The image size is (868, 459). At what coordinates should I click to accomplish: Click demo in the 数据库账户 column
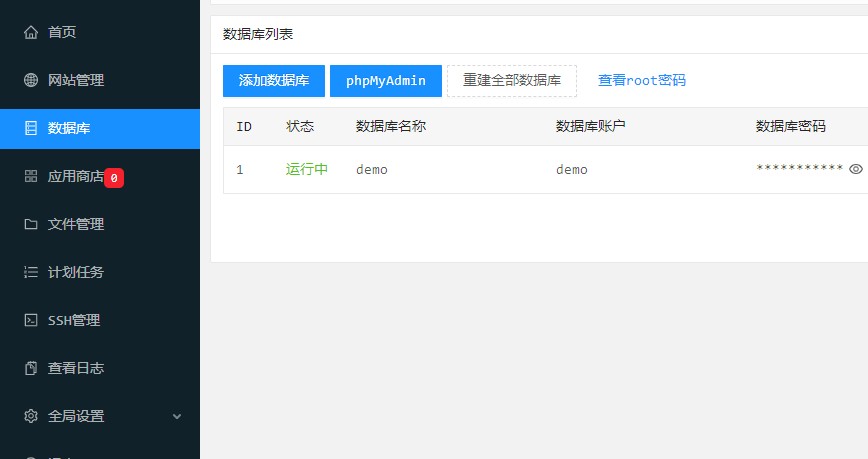click(572, 169)
